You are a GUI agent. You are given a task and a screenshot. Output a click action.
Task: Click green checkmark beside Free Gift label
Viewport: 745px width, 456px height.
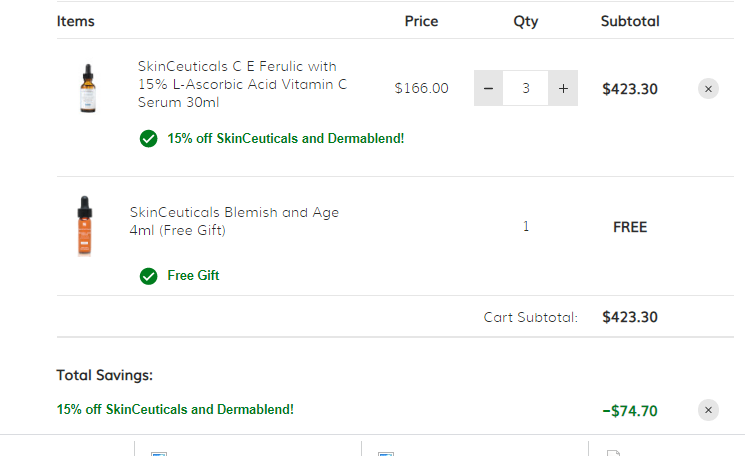148,276
